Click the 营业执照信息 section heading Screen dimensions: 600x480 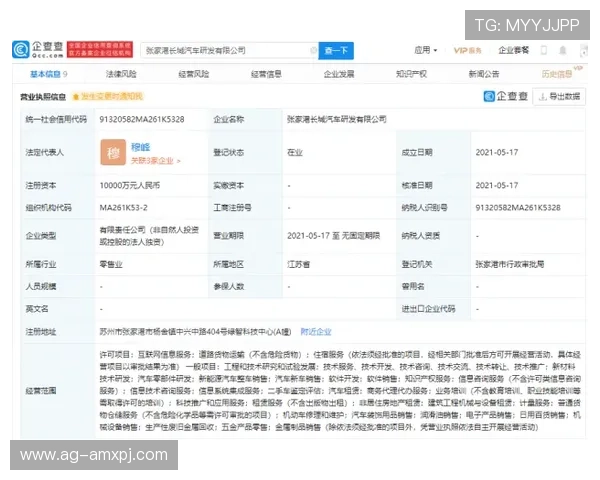[43, 97]
